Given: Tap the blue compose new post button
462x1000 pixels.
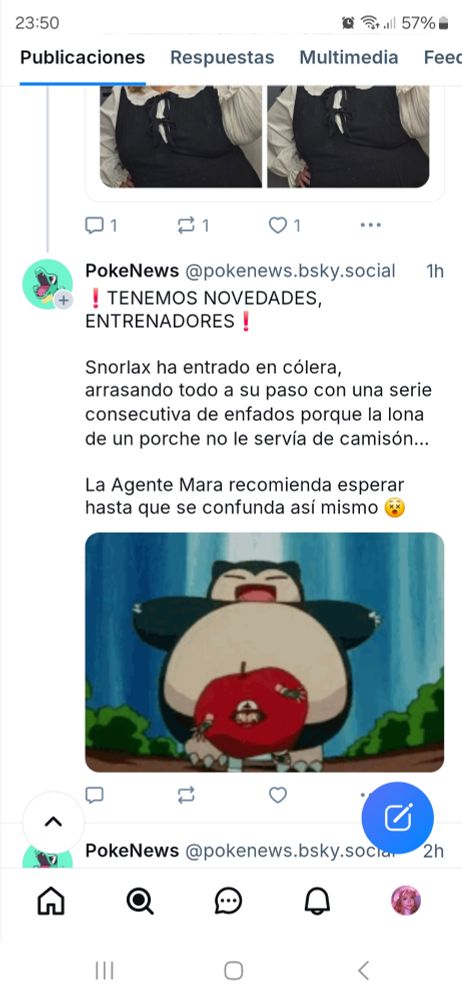Looking at the screenshot, I should coord(398,818).
